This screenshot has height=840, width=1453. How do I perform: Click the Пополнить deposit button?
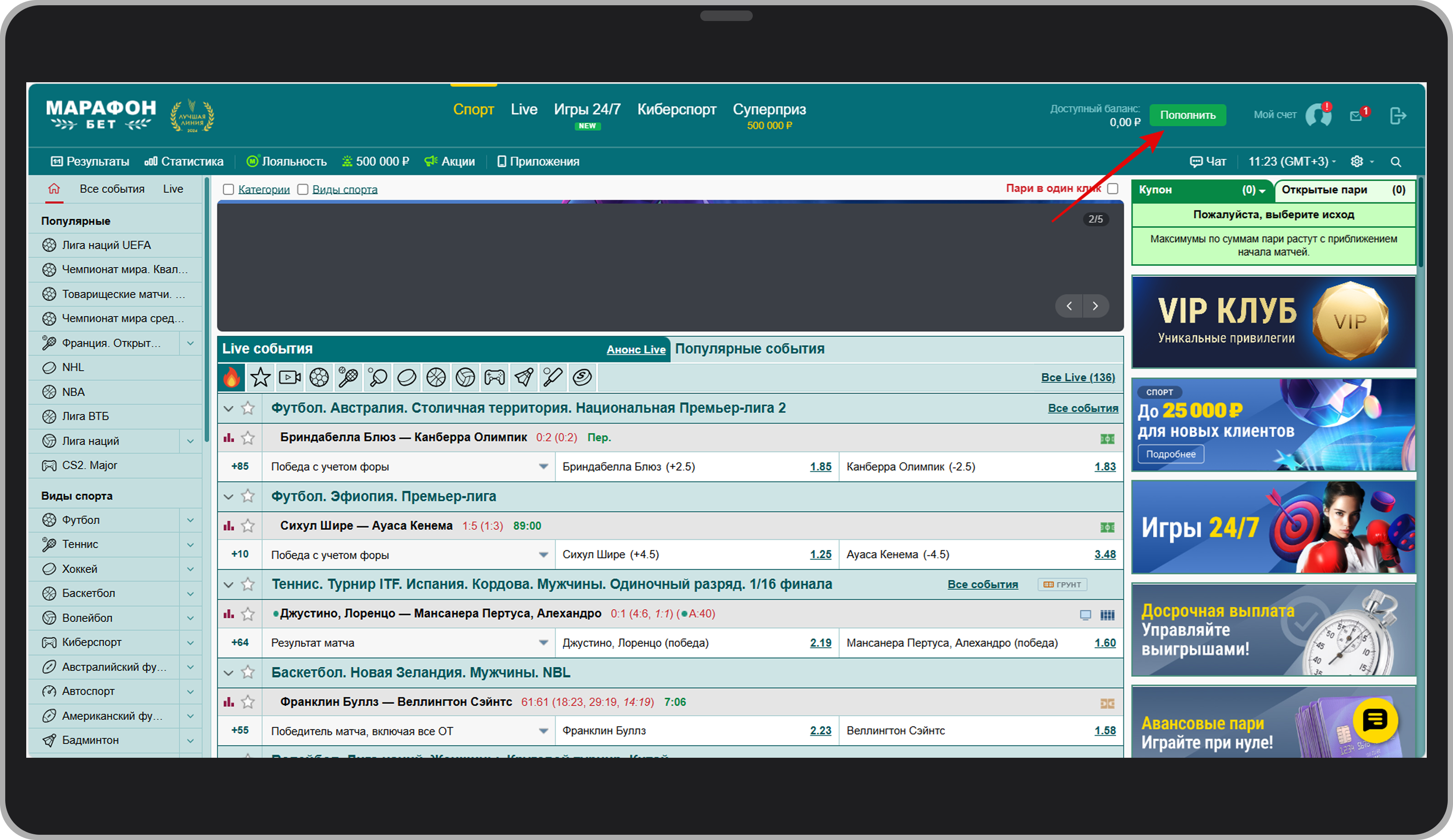pyautogui.click(x=1188, y=115)
